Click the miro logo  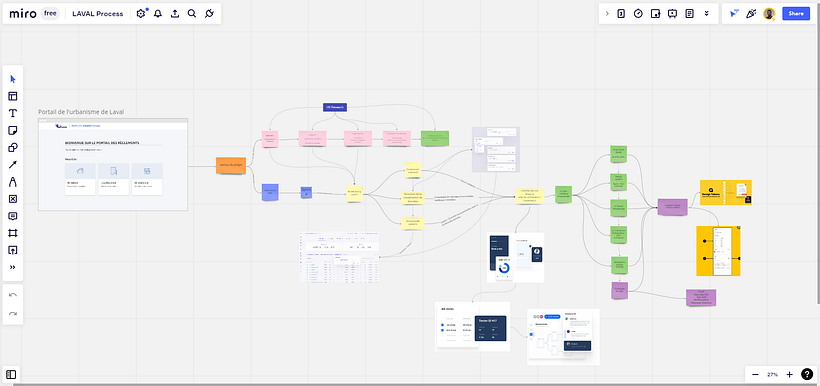tap(22, 14)
